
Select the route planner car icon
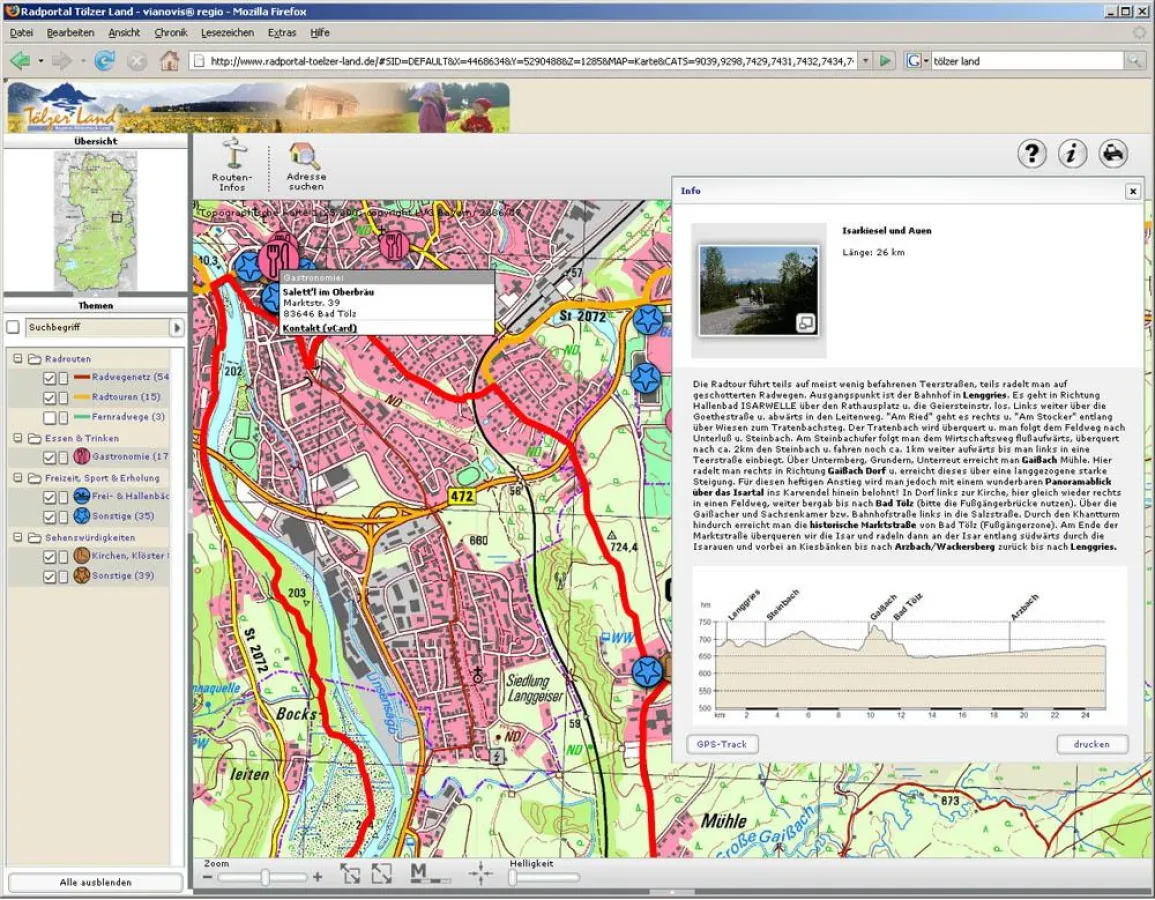point(1112,153)
